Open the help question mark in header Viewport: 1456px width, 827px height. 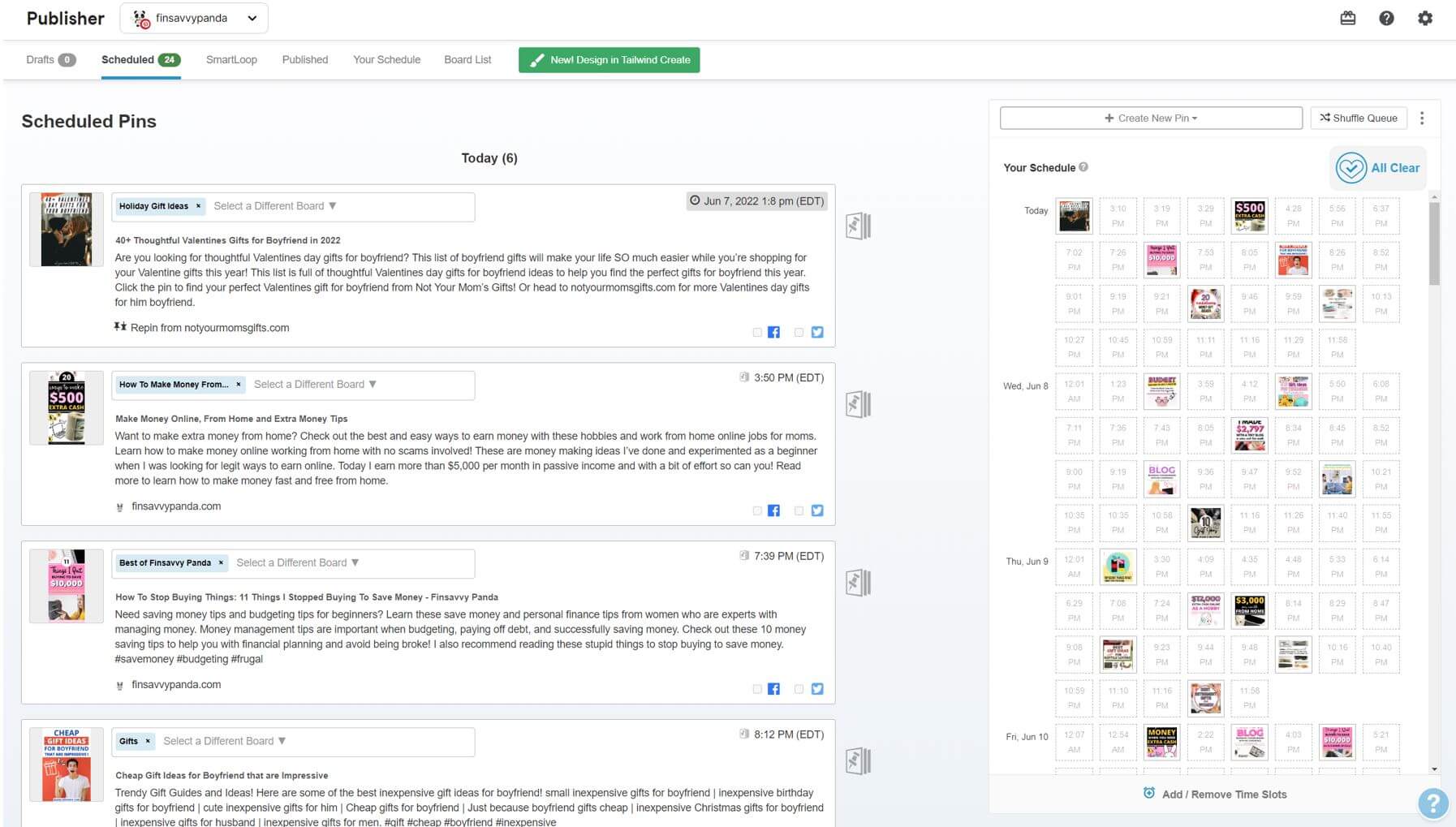pyautogui.click(x=1386, y=18)
